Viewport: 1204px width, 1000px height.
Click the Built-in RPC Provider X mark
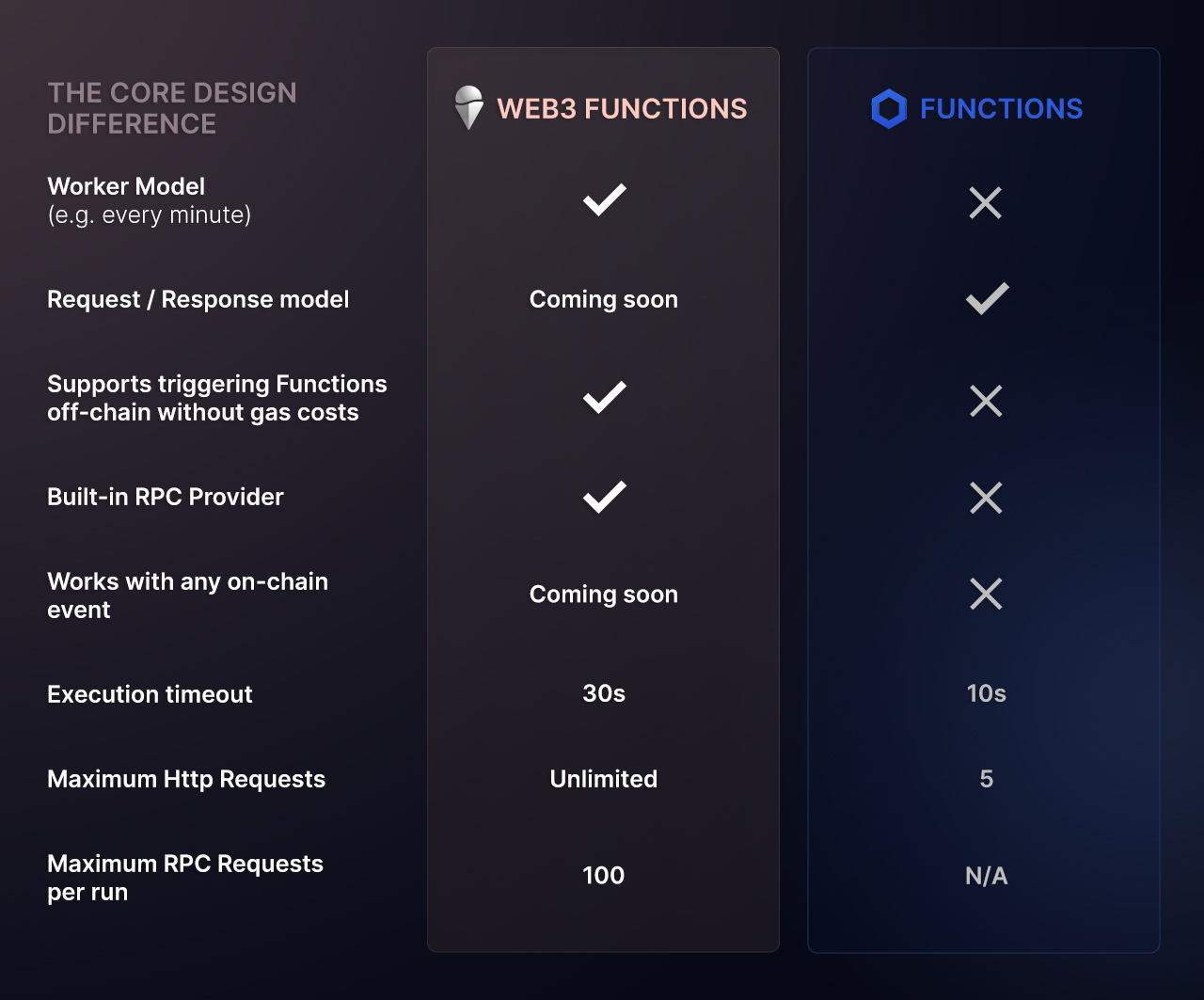coord(986,498)
